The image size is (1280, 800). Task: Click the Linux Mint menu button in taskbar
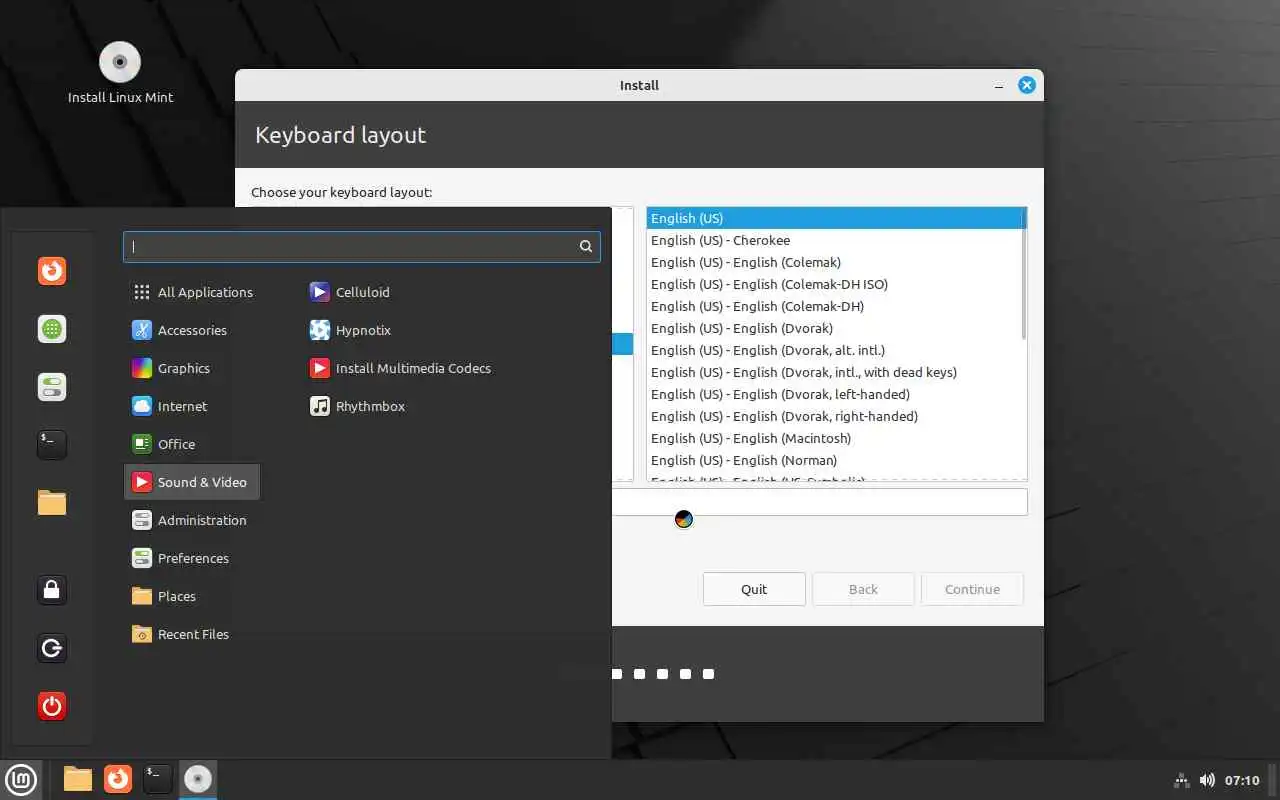(21, 779)
